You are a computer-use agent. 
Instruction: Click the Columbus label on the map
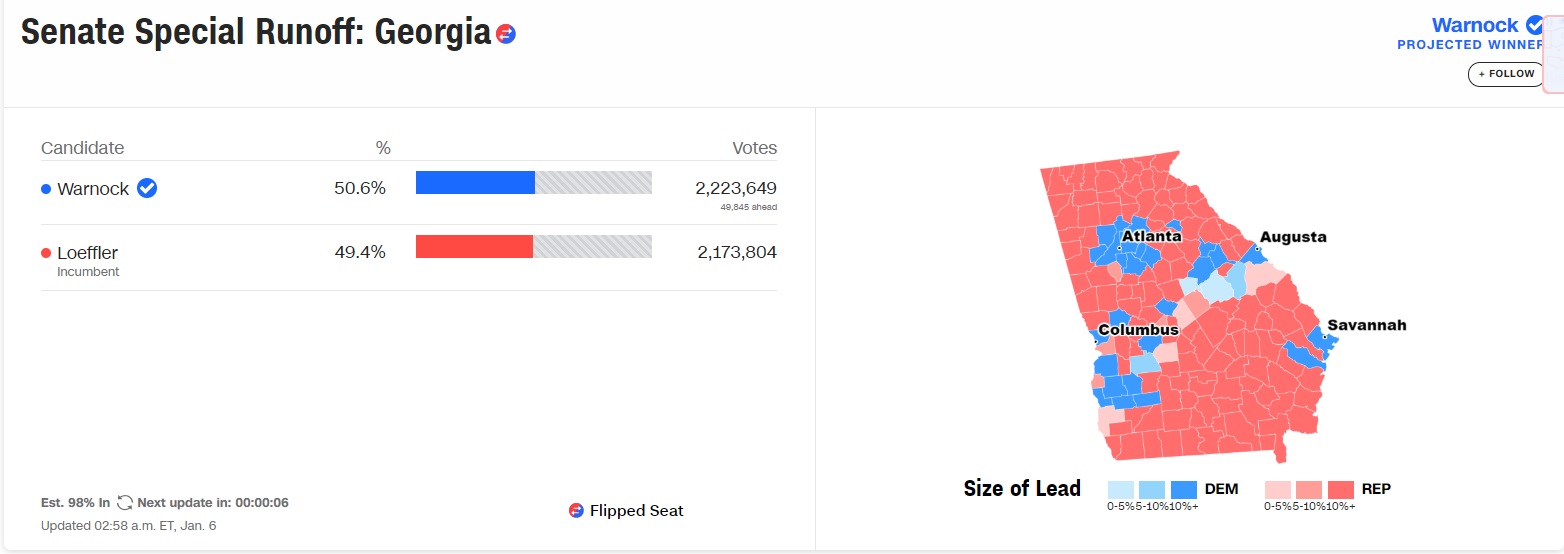point(1138,330)
